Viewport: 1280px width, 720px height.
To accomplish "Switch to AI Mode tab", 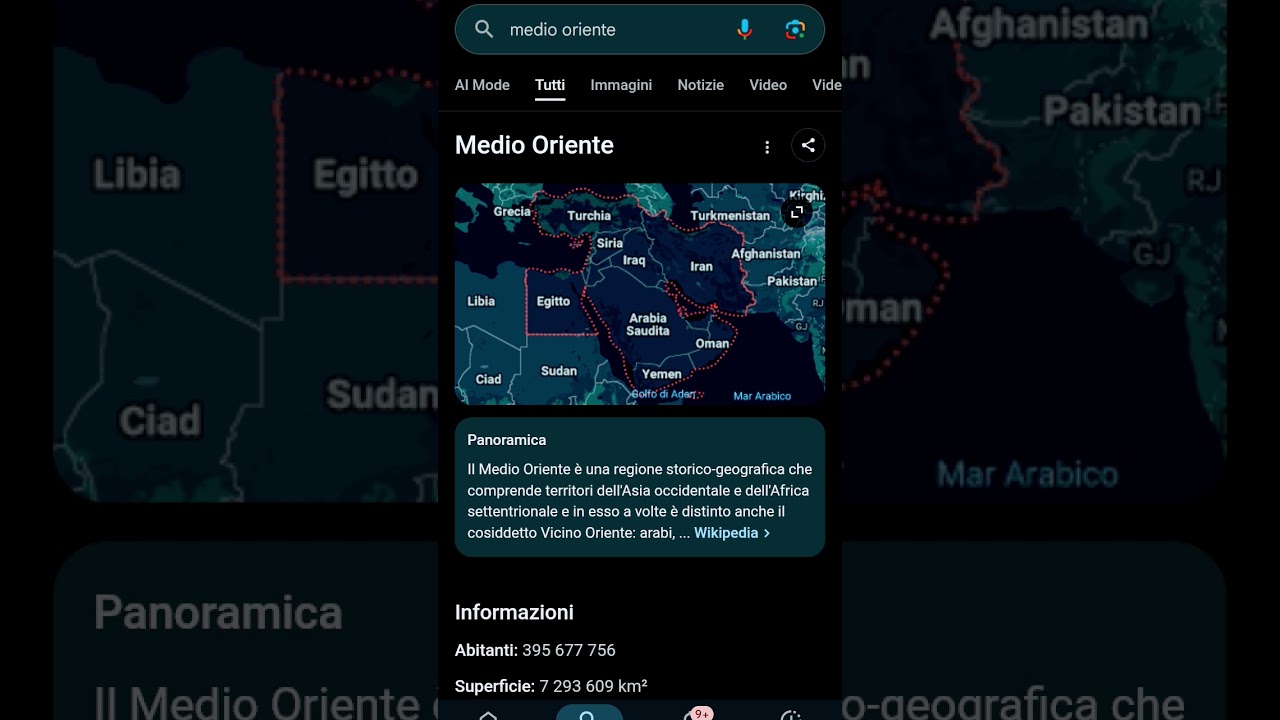I will pos(482,85).
